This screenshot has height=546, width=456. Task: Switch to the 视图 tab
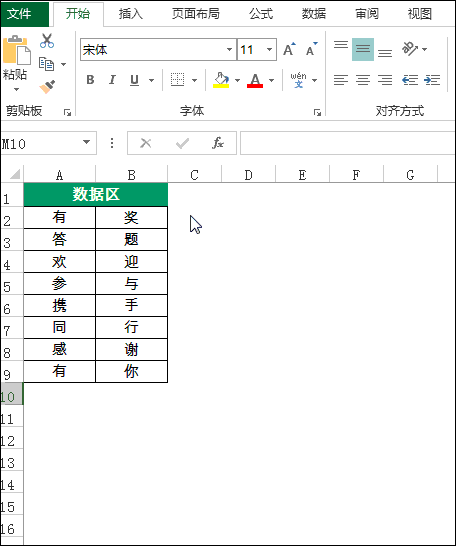pyautogui.click(x=420, y=14)
